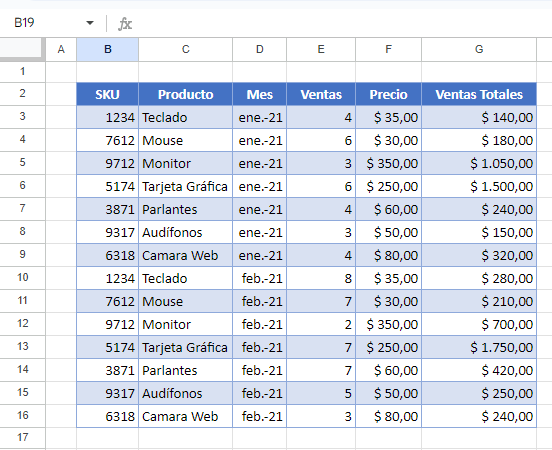Select row 17 header

[23, 438]
